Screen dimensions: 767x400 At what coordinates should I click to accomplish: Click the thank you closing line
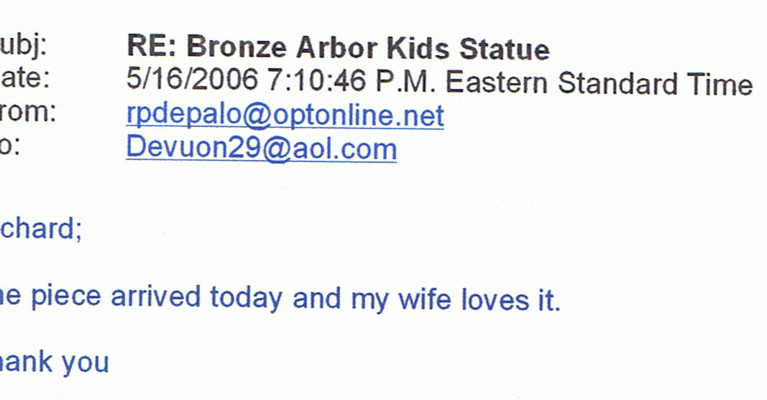(x=54, y=362)
